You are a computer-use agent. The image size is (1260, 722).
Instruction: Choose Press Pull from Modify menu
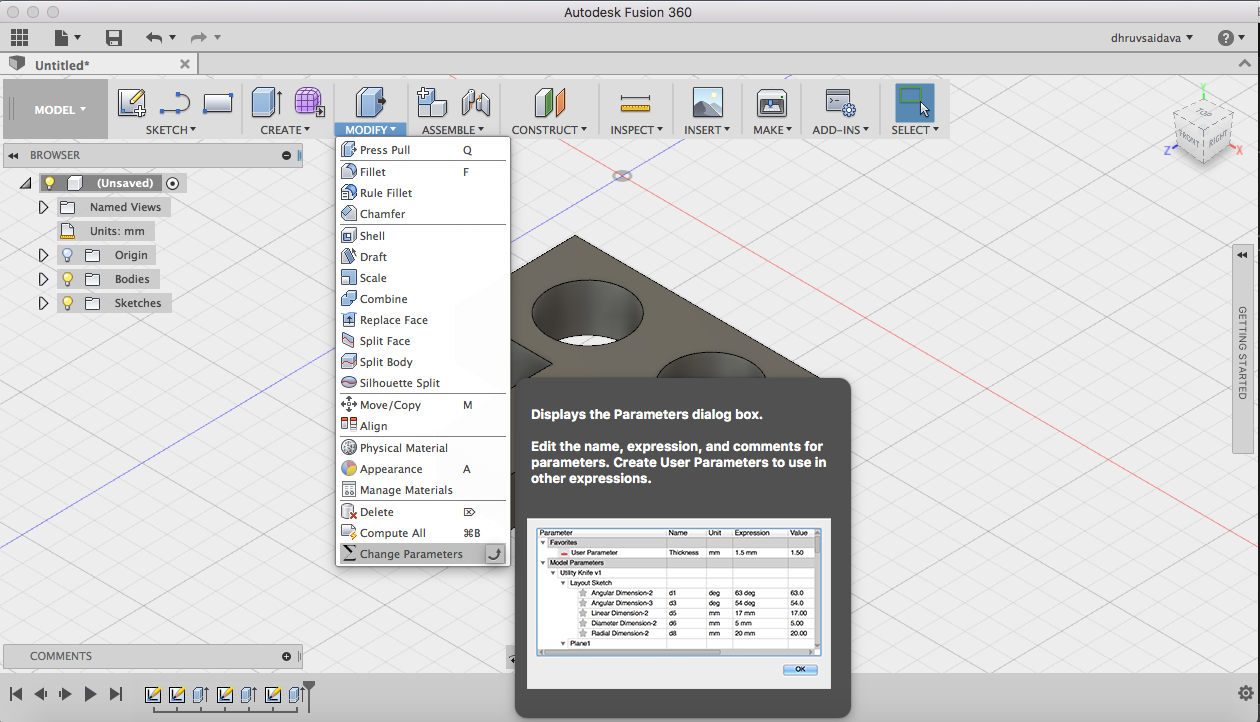point(423,150)
